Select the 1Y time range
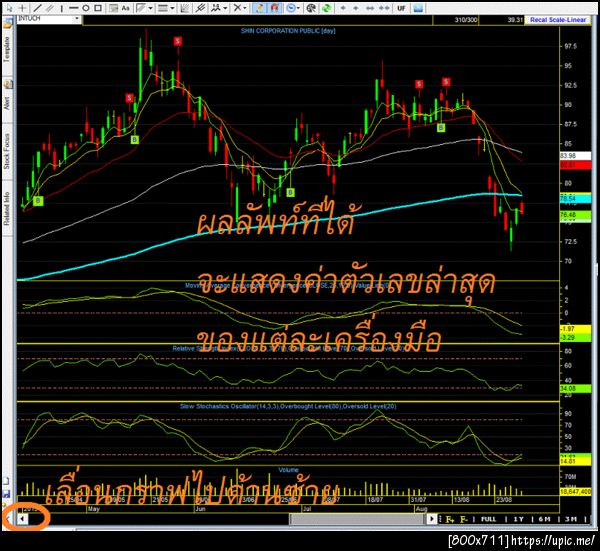Image resolution: width=600 pixels, height=551 pixels. pos(518,519)
